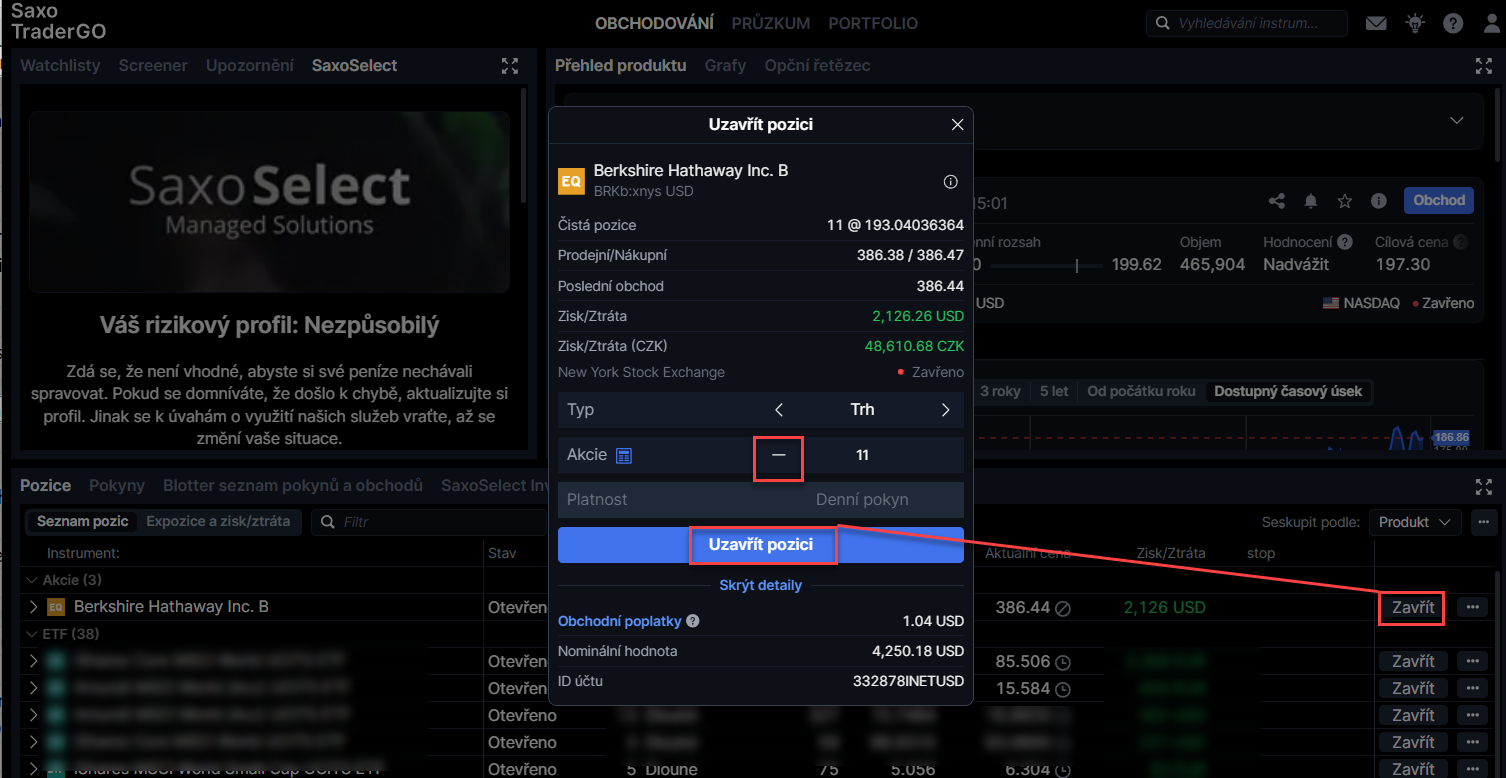Switch order type with the right arrow

[x=945, y=410]
